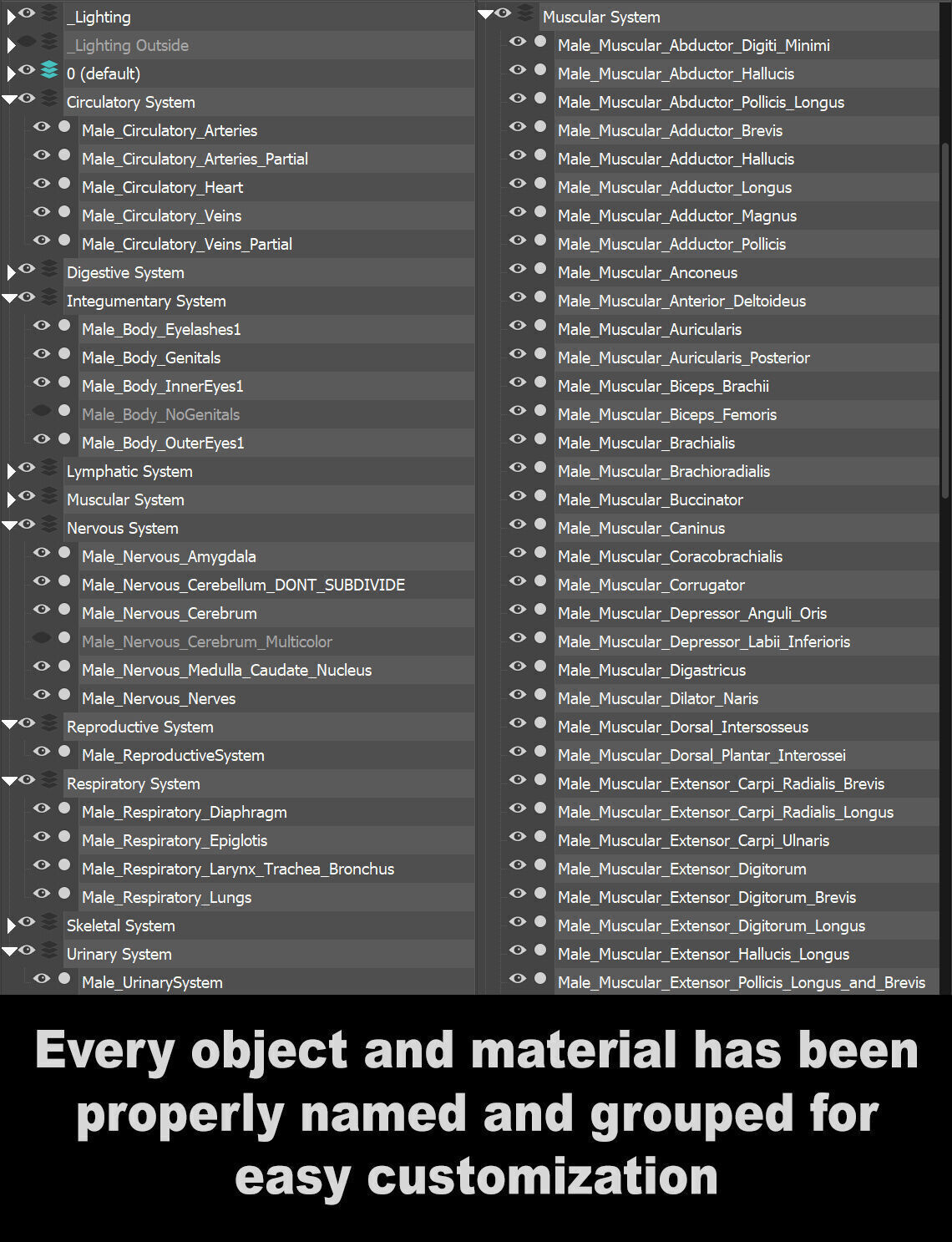
Task: Hide the Male_Respiratory_Epiglotis object
Action: pos(42,837)
